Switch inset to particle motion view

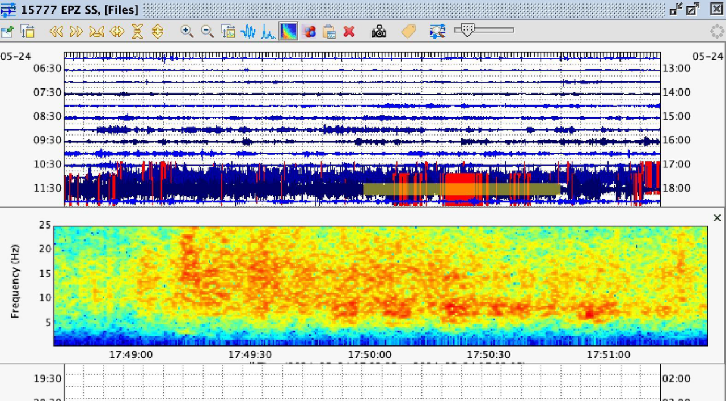(x=308, y=31)
